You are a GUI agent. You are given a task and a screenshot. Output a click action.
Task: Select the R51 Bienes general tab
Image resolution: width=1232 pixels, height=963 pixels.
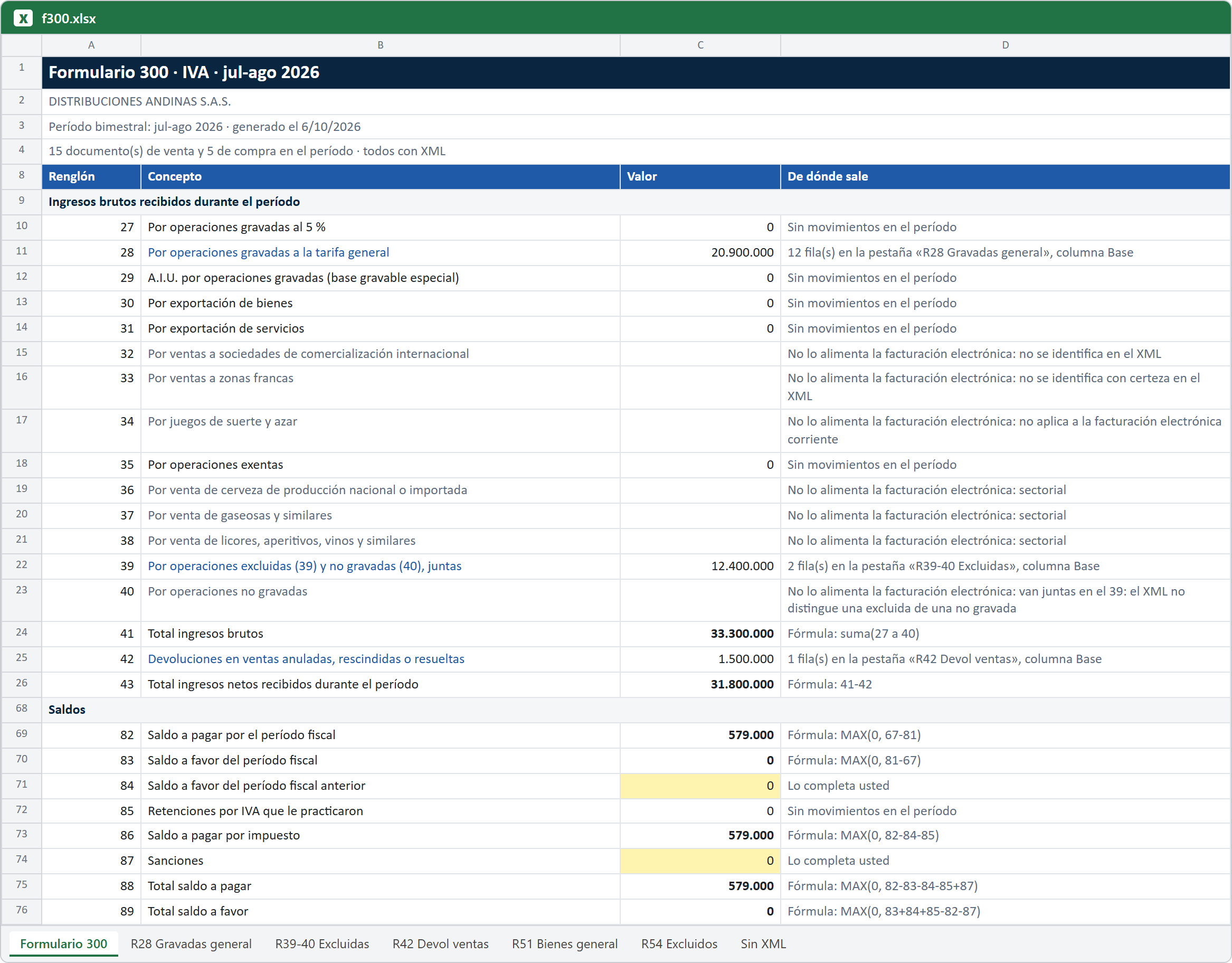point(565,943)
